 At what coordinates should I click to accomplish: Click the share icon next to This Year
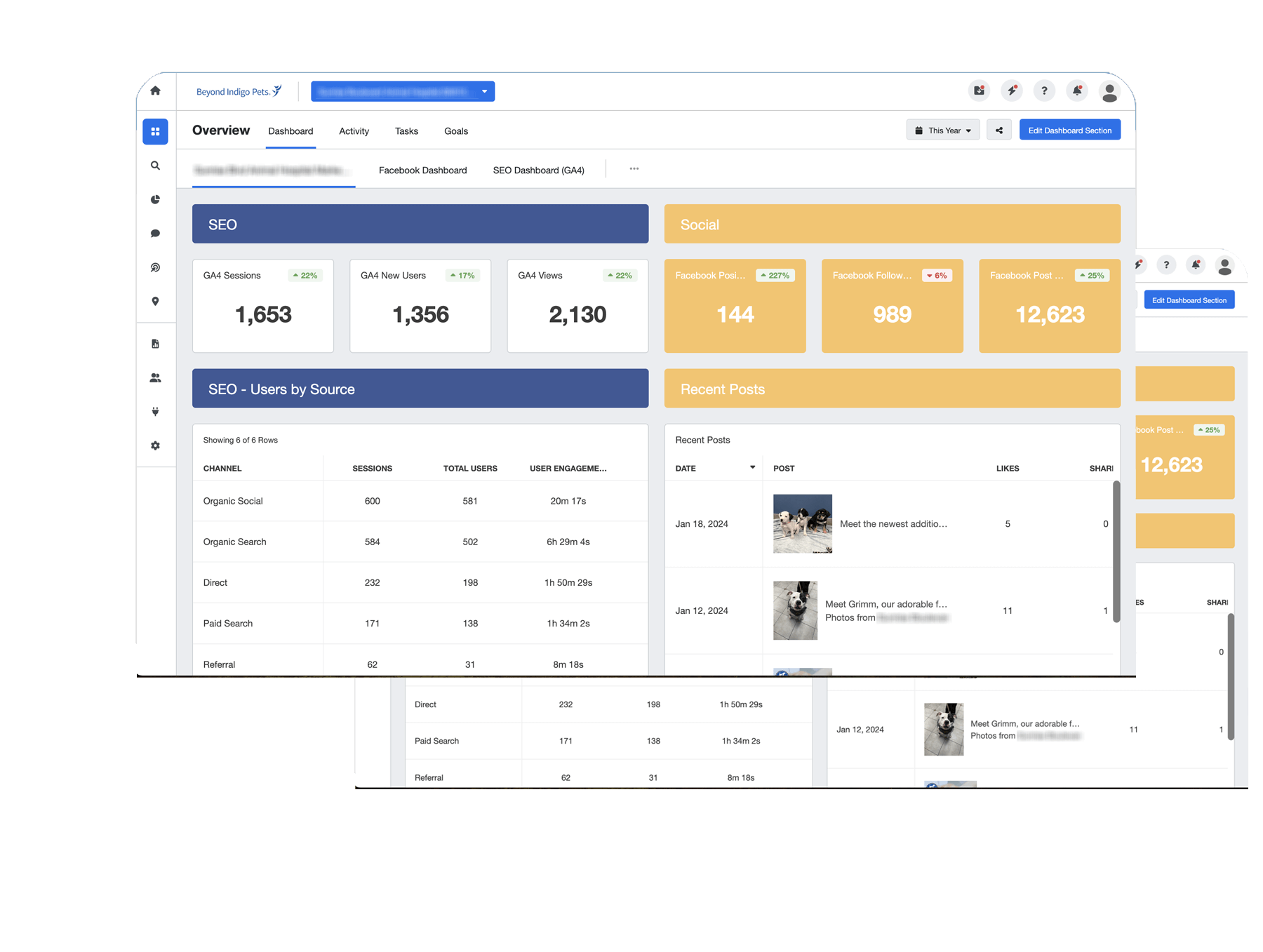pyautogui.click(x=999, y=130)
